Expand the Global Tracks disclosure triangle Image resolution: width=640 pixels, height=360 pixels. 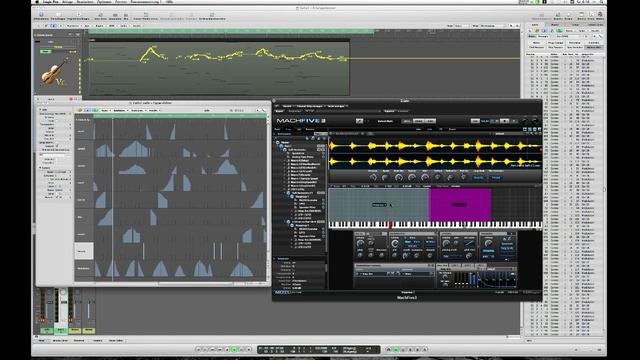coord(36,35)
